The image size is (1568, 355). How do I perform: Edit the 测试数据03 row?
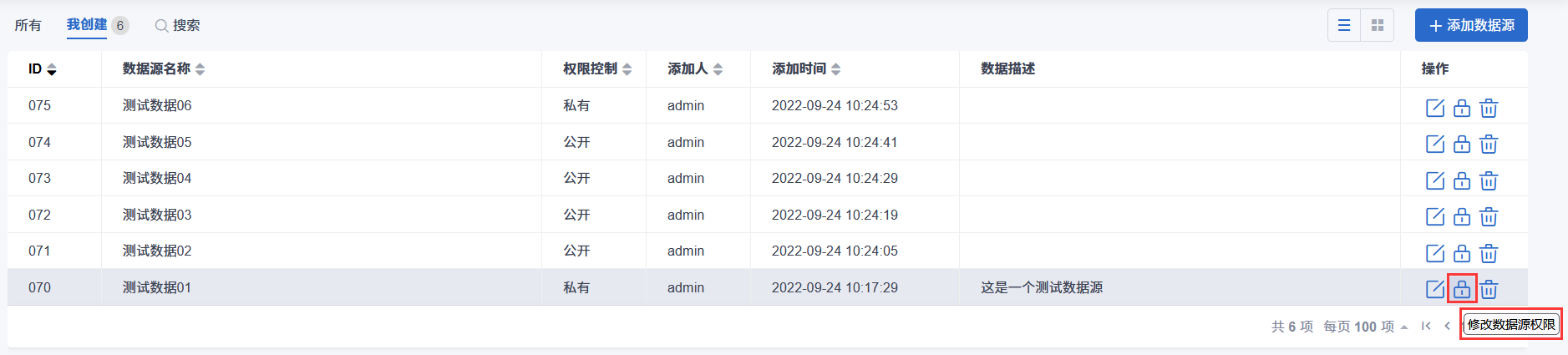[x=1434, y=216]
